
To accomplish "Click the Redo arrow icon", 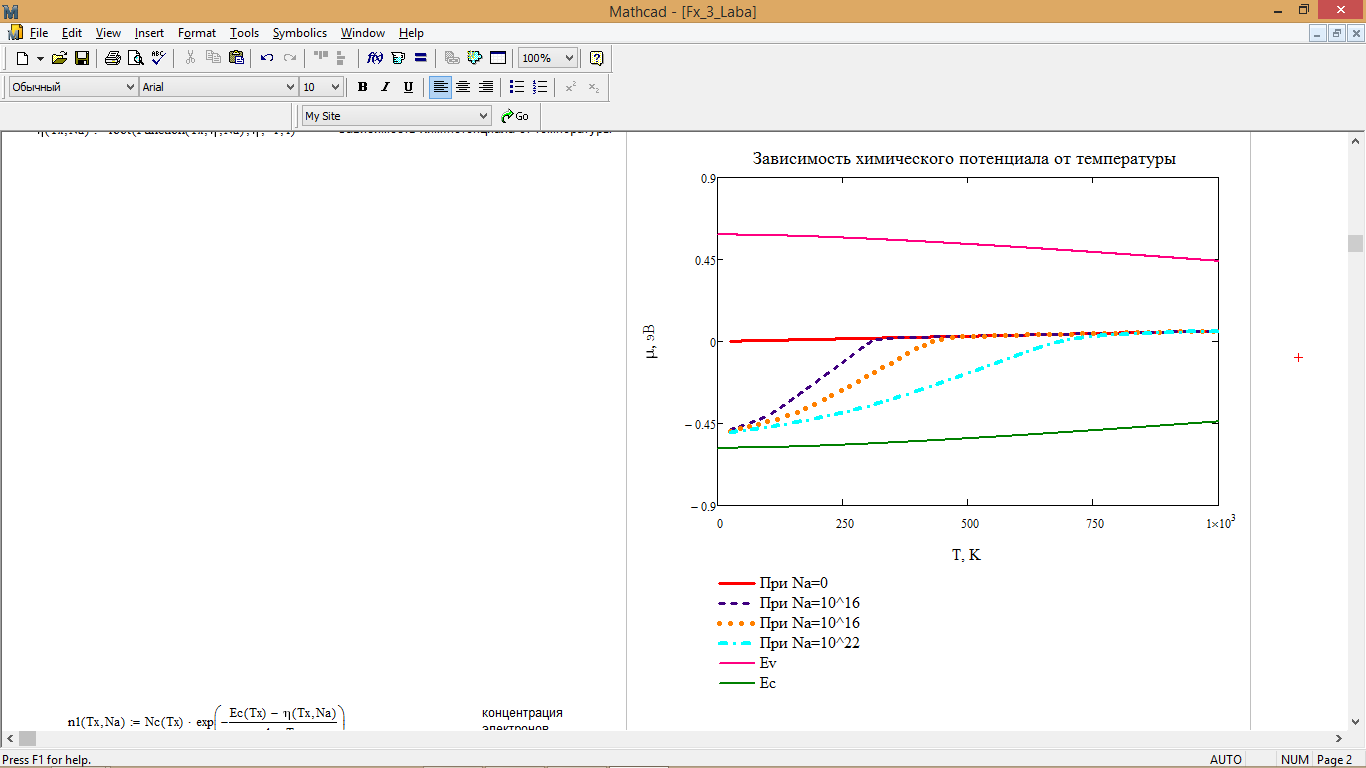I will [290, 58].
